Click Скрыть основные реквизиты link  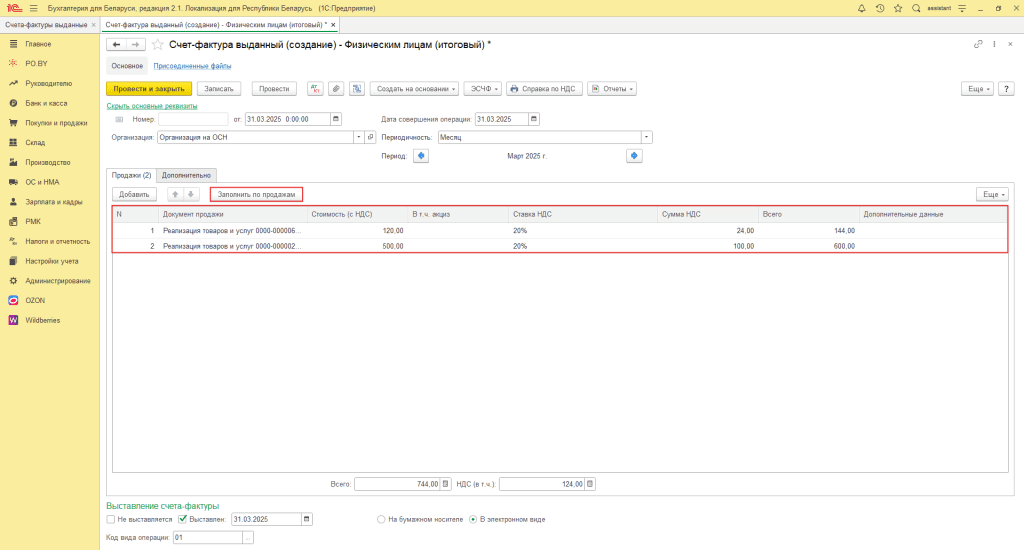152,106
